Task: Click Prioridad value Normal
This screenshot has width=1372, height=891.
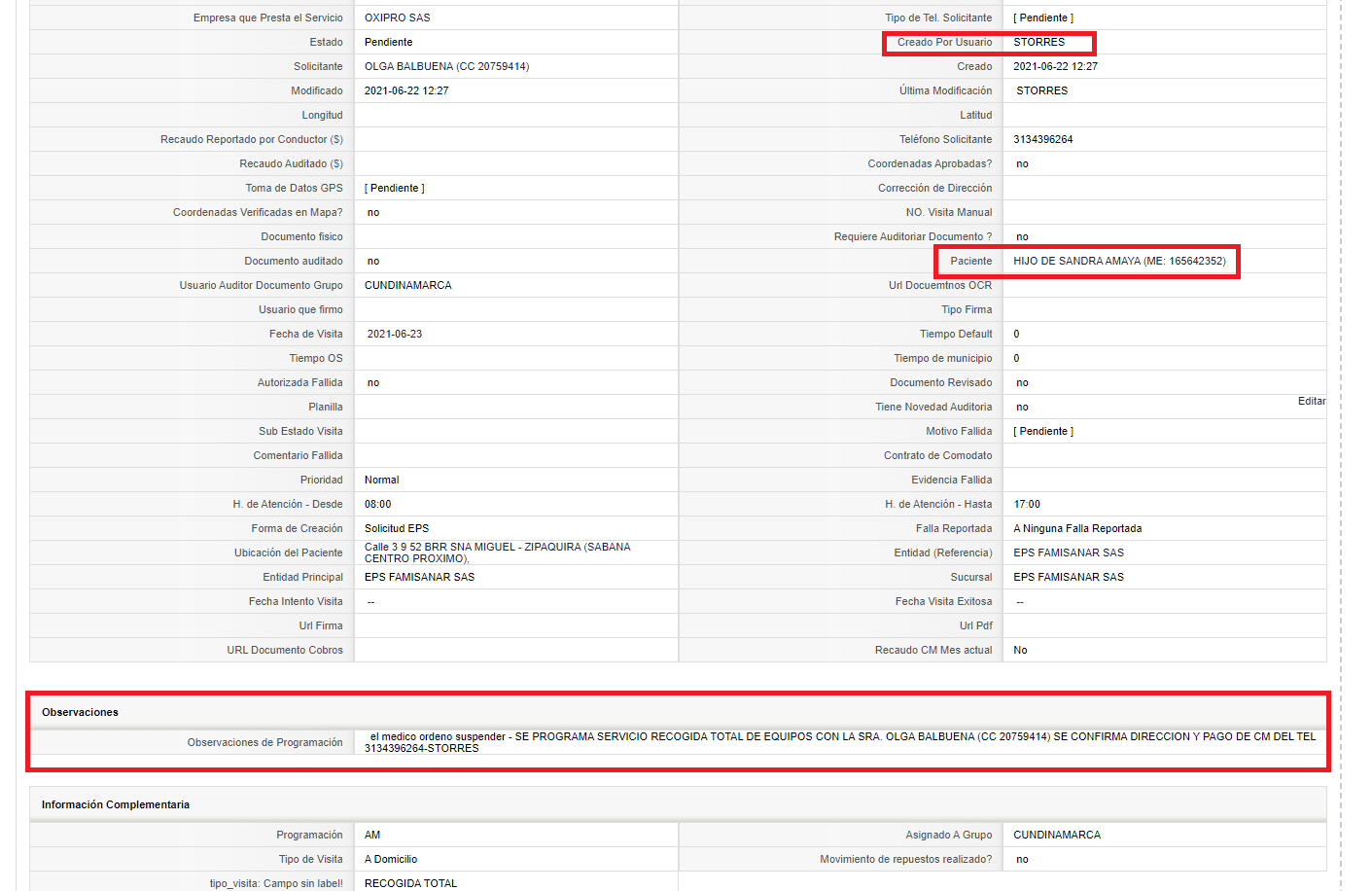Action: [382, 480]
